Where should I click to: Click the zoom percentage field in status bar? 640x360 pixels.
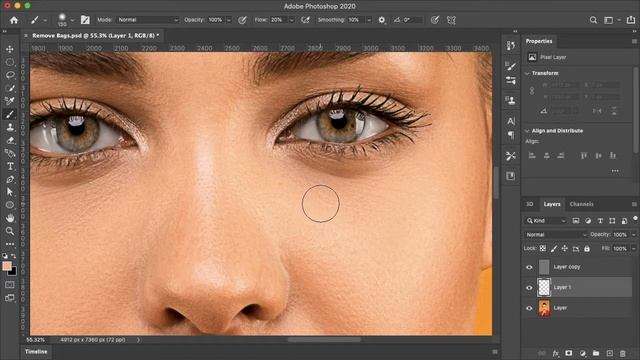click(x=36, y=340)
